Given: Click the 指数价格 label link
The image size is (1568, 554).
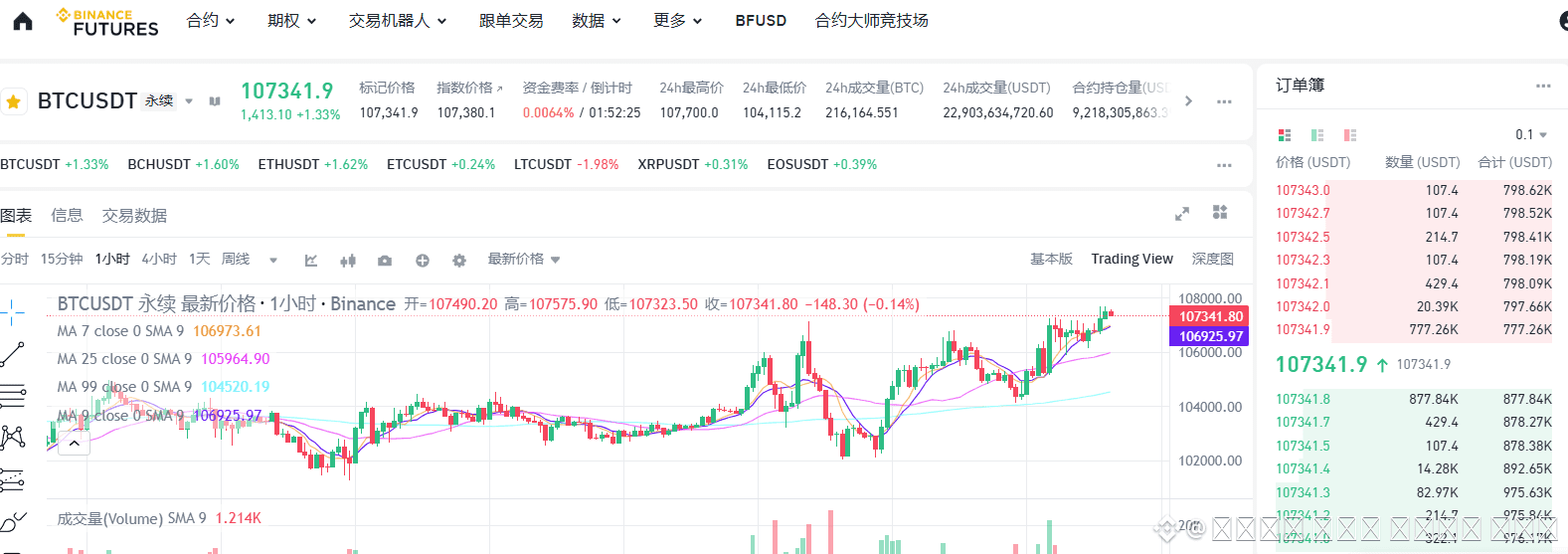Looking at the screenshot, I should [469, 89].
